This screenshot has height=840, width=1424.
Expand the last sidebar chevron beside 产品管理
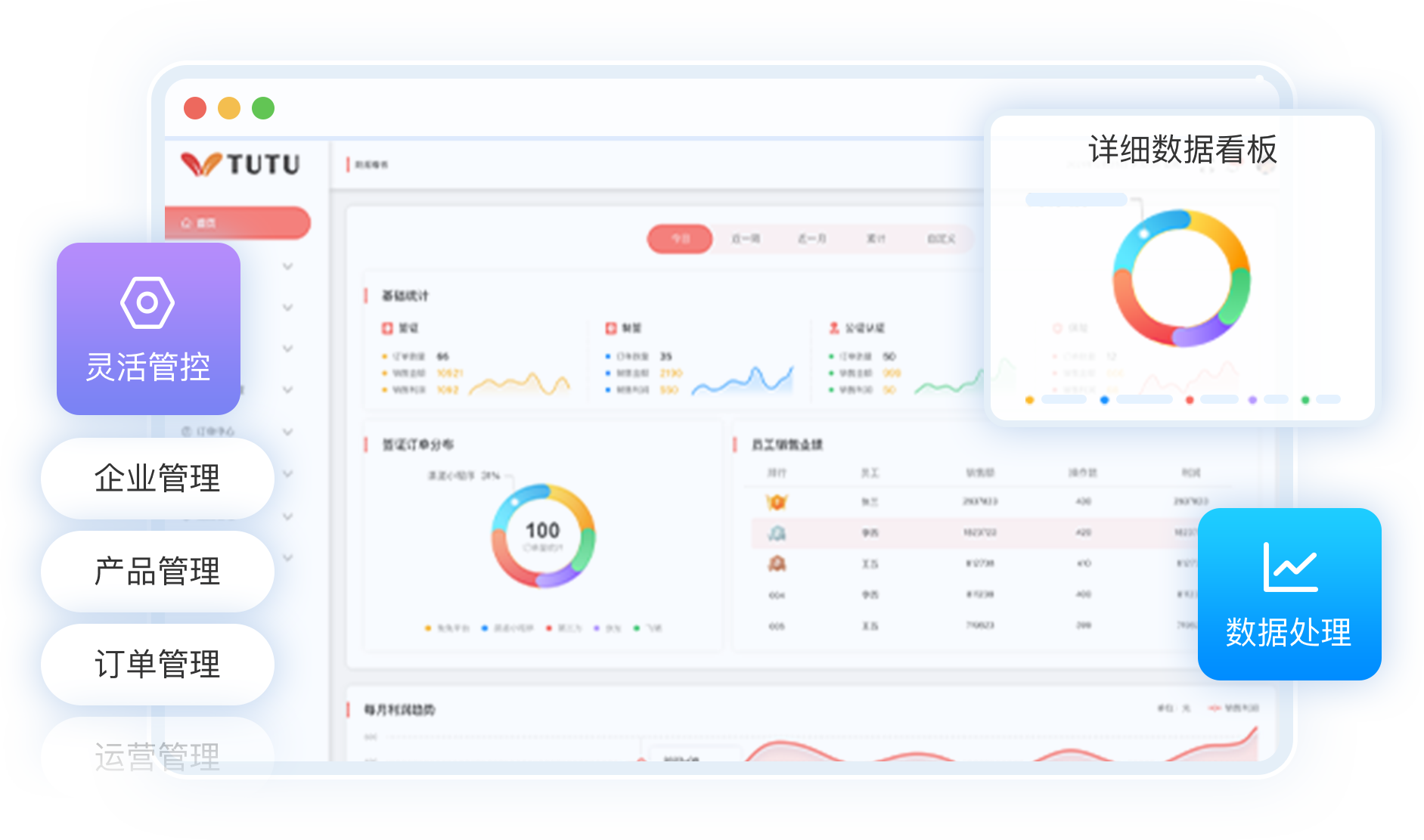(287, 558)
